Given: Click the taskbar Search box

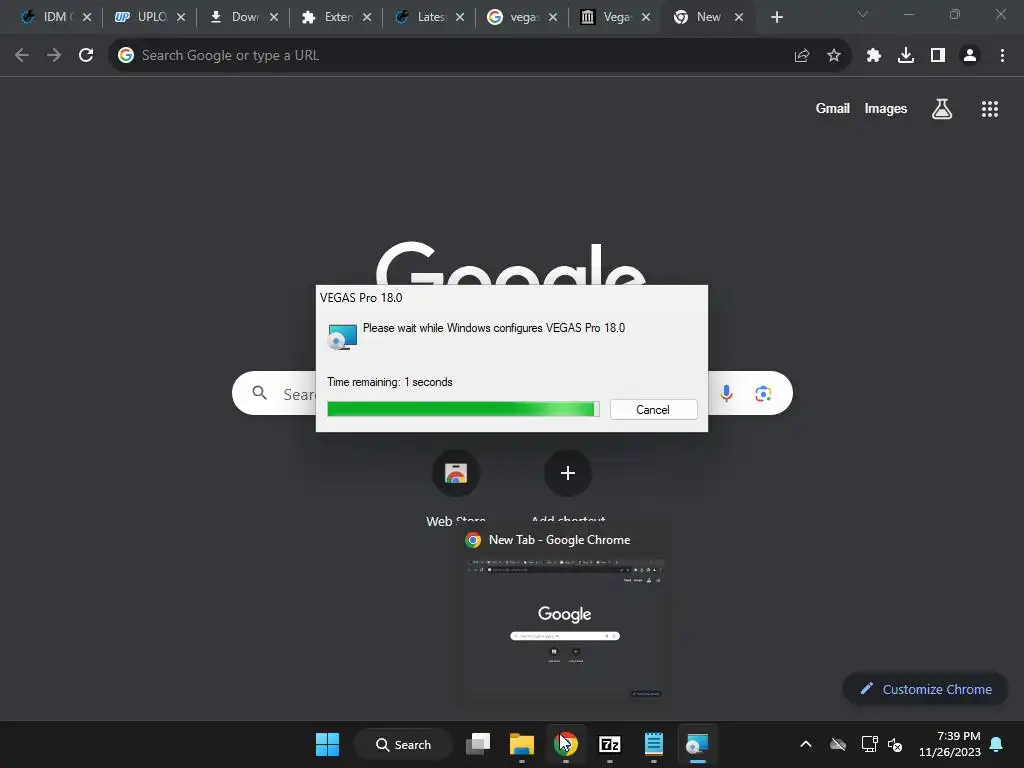Looking at the screenshot, I should [404, 744].
